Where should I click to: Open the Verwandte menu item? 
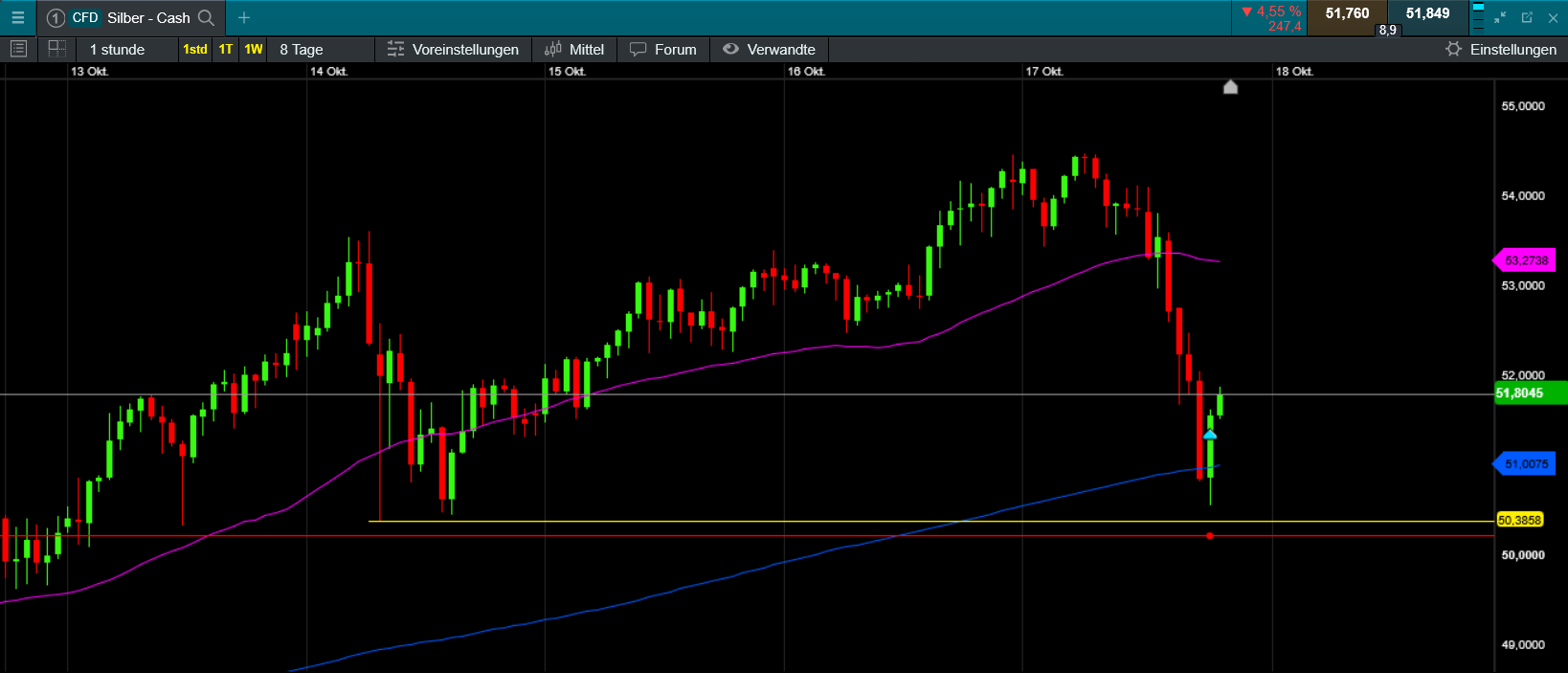(x=770, y=49)
